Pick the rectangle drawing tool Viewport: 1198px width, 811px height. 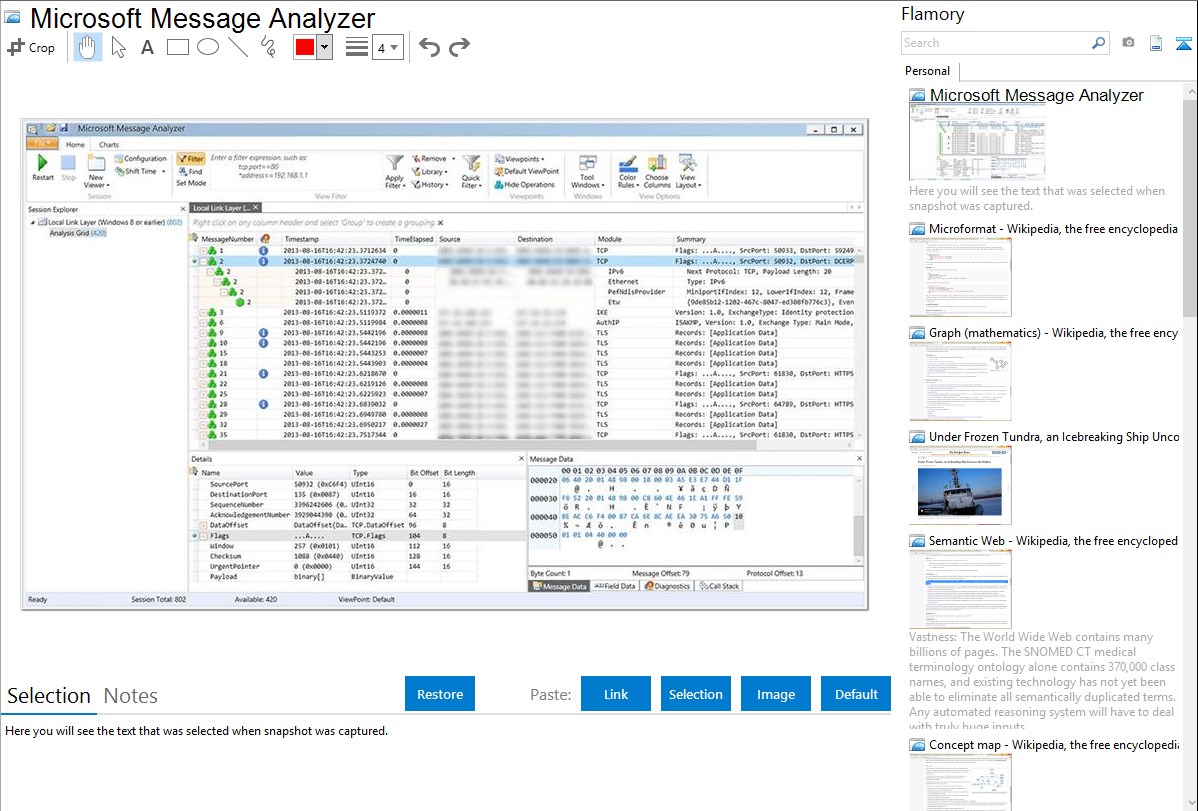(x=177, y=47)
